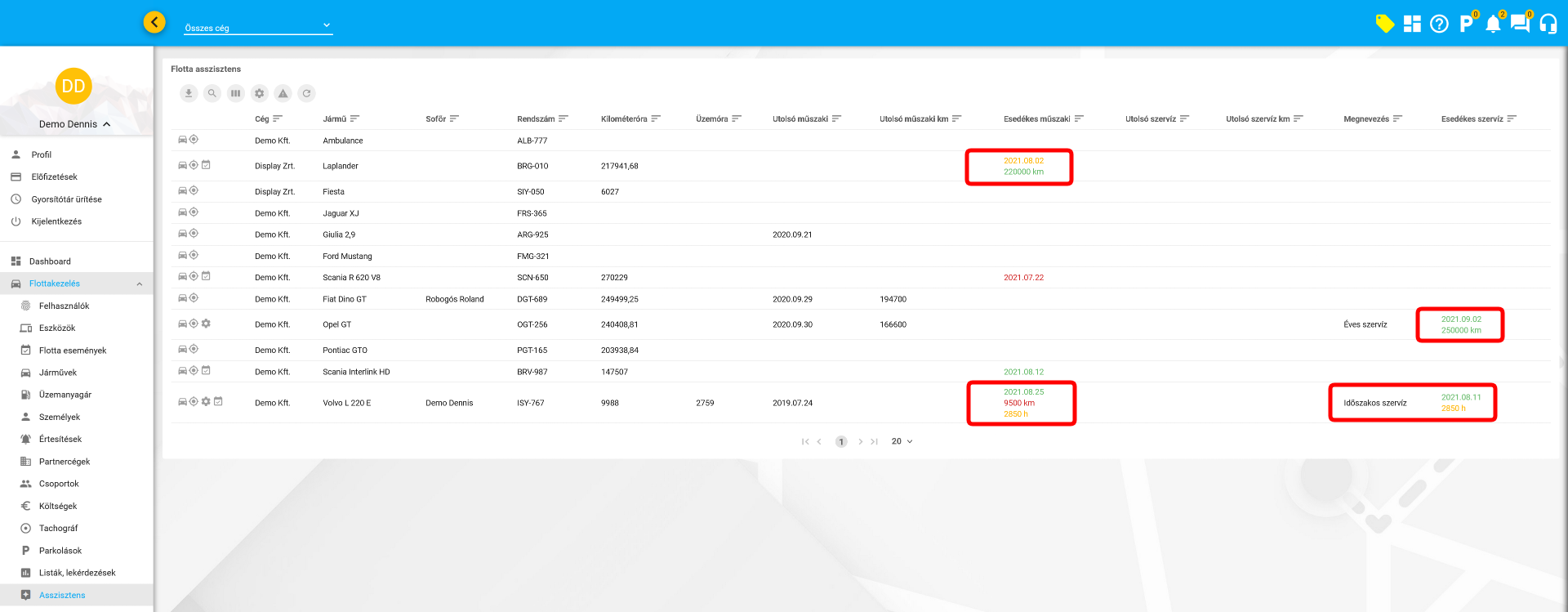The width and height of the screenshot is (1568, 612).
Task: Click the help question mark icon
Action: pos(1439,24)
